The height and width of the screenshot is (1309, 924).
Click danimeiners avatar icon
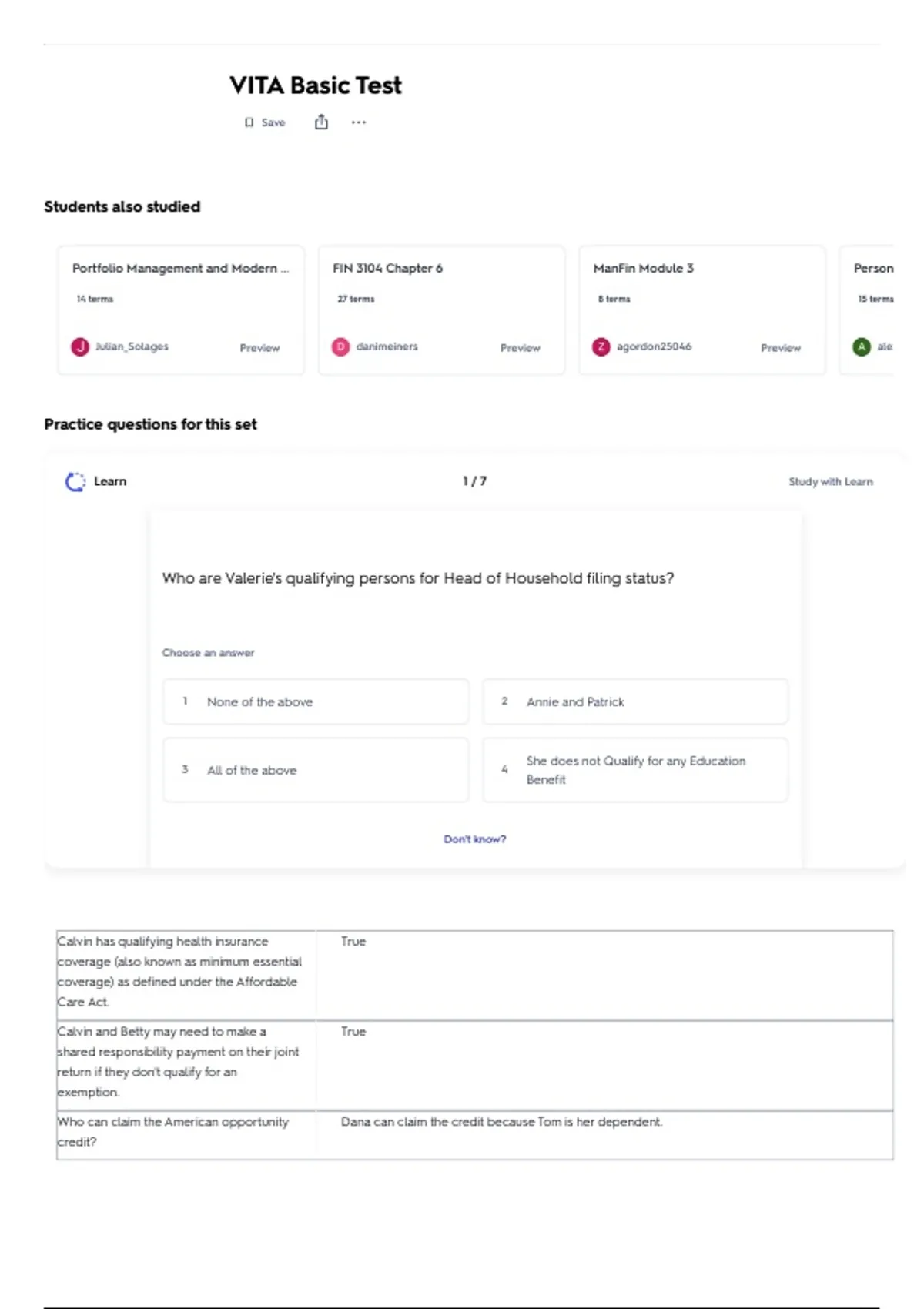[x=340, y=347]
